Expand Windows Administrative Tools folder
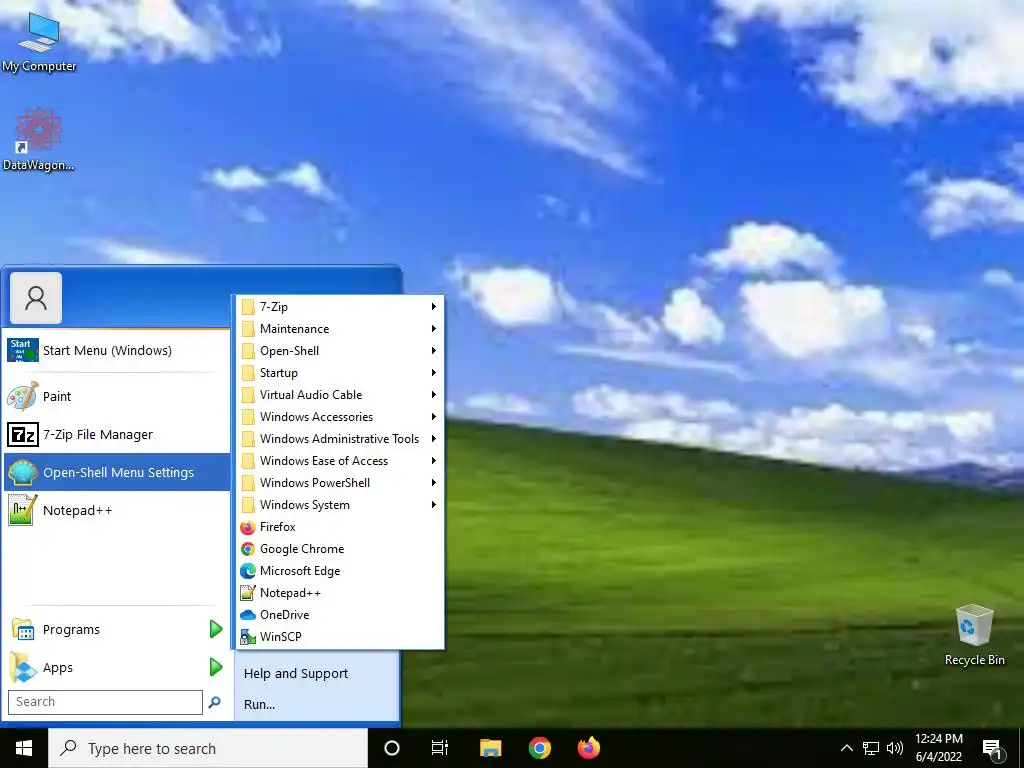Screen dimensions: 1024x768 pos(339,439)
